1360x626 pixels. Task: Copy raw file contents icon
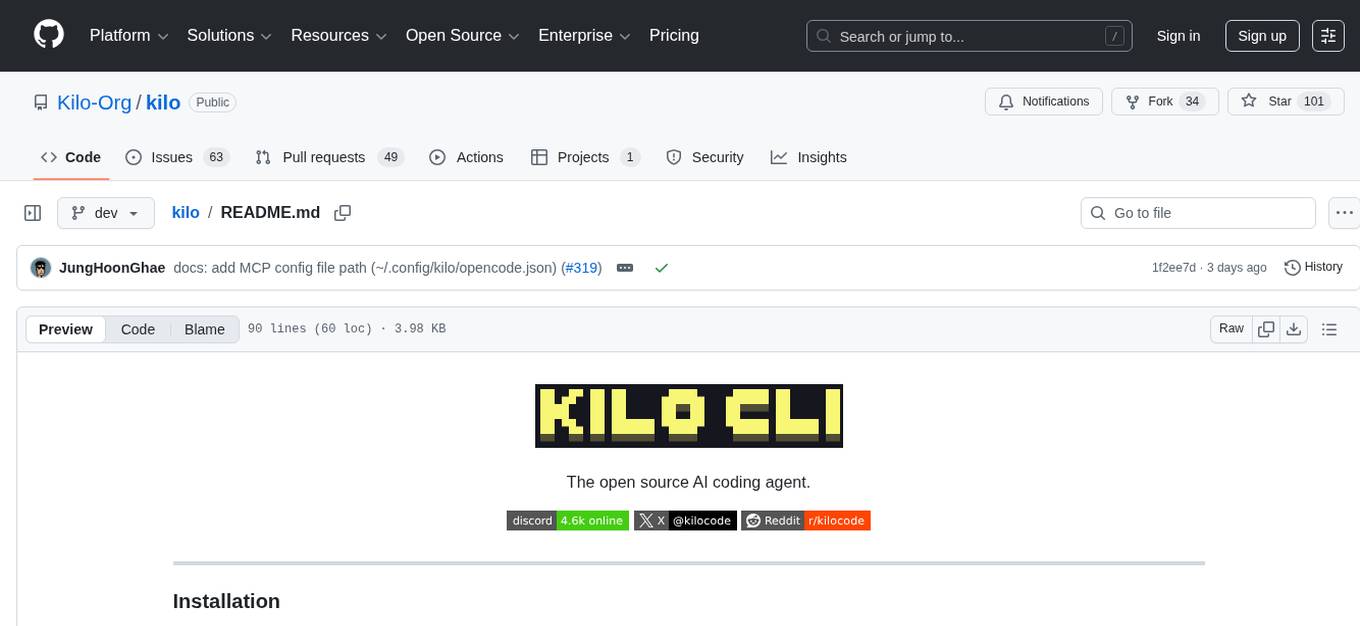pyautogui.click(x=1265, y=328)
